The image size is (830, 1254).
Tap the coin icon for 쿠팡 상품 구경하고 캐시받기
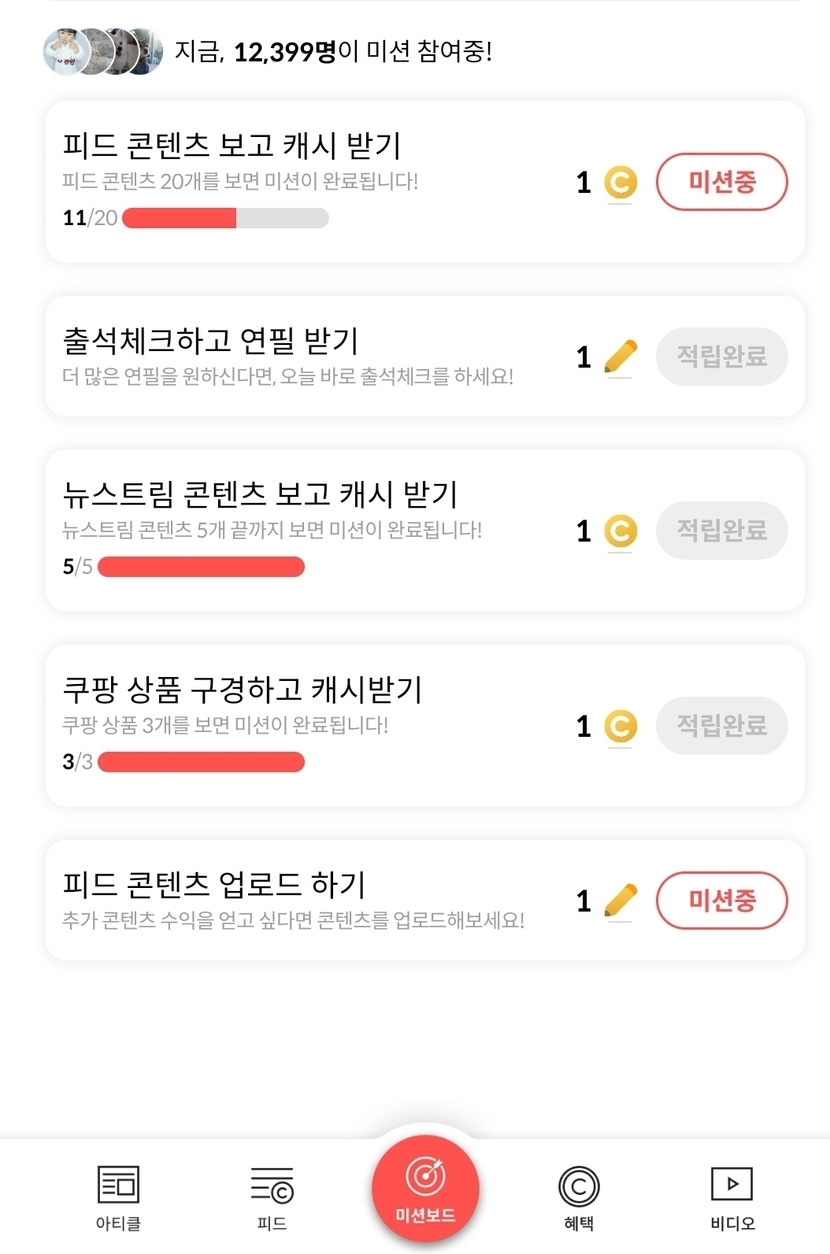tap(620, 726)
